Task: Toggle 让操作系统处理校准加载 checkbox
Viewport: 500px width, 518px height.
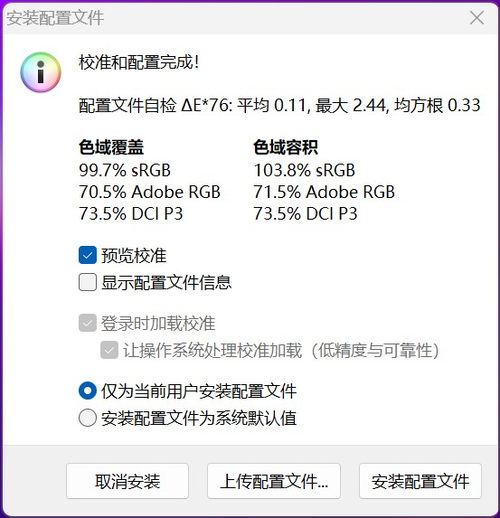Action: [x=109, y=350]
